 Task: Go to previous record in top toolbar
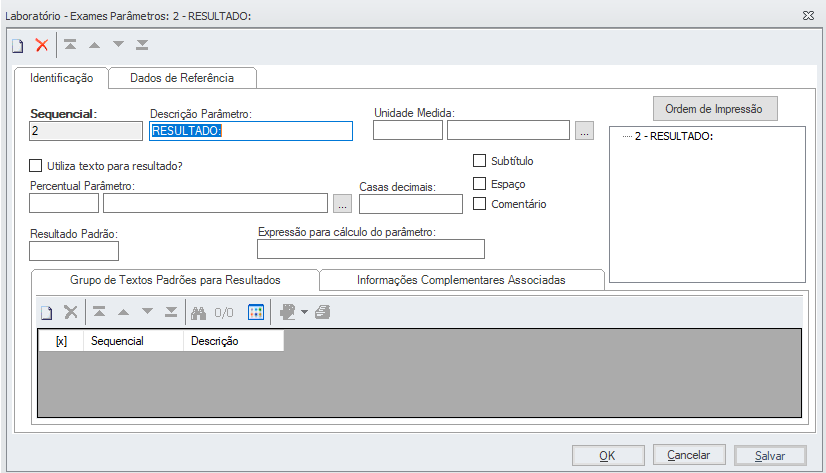tap(94, 45)
